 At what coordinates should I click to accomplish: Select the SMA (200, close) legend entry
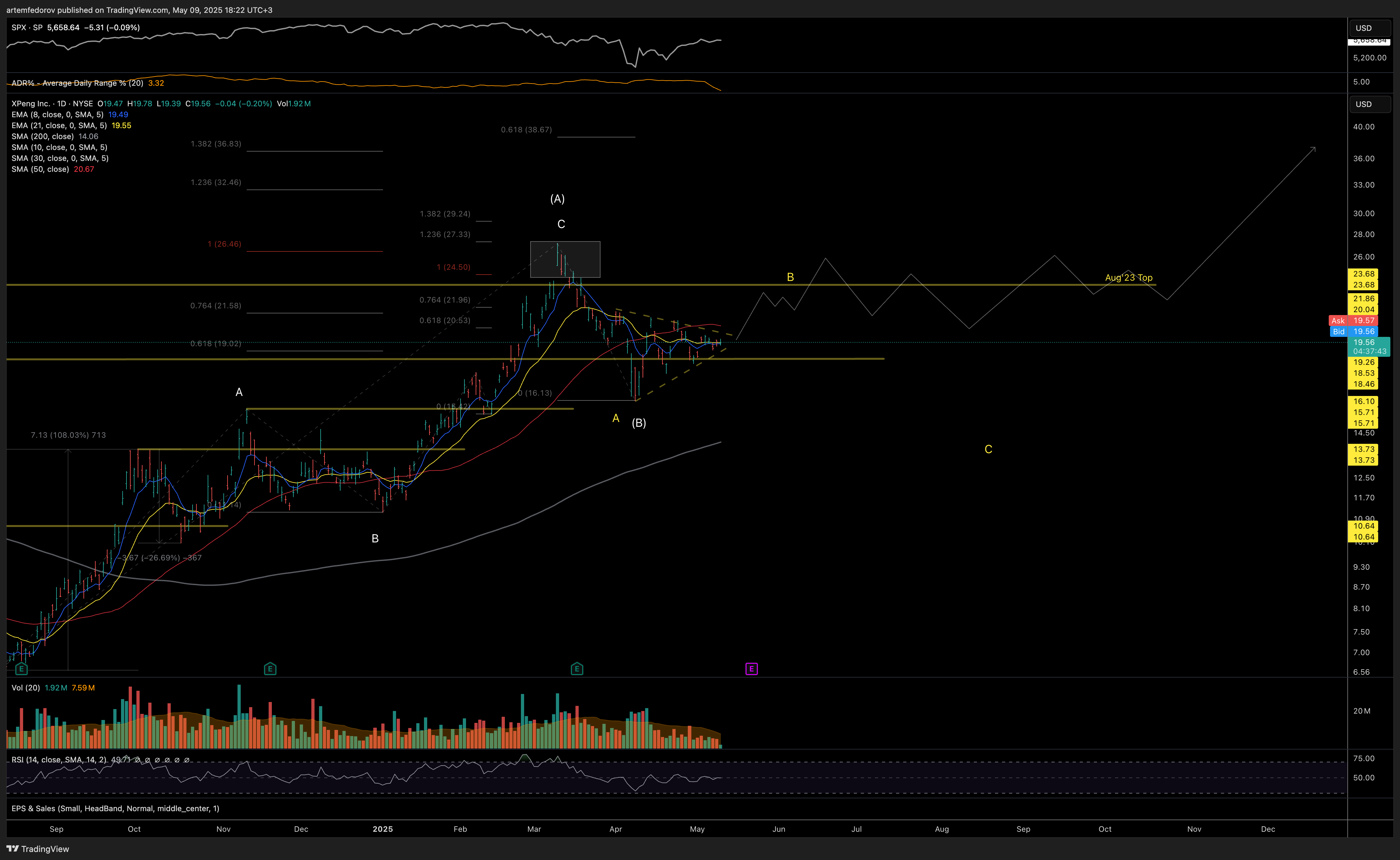pos(43,136)
